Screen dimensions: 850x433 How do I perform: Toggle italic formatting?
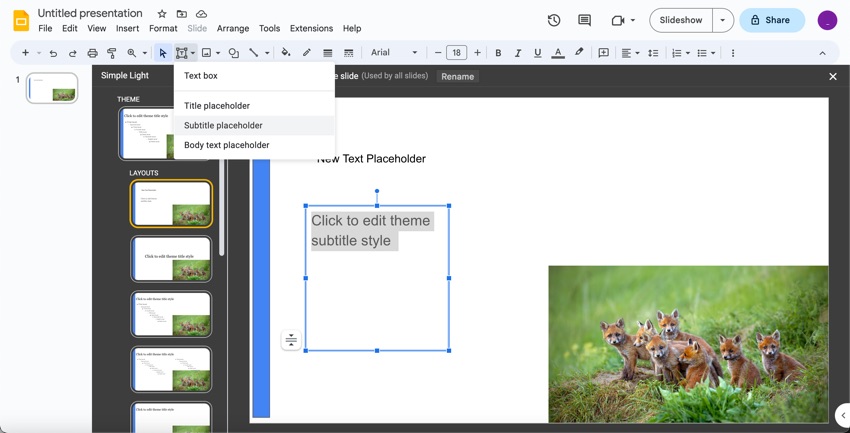coord(518,53)
